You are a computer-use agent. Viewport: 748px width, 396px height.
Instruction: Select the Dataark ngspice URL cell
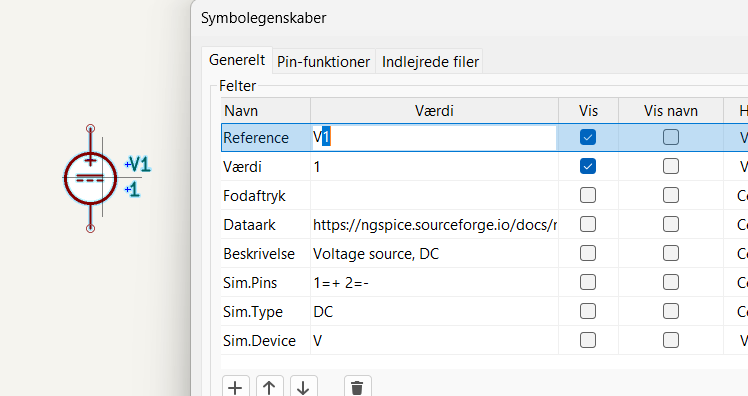434,224
